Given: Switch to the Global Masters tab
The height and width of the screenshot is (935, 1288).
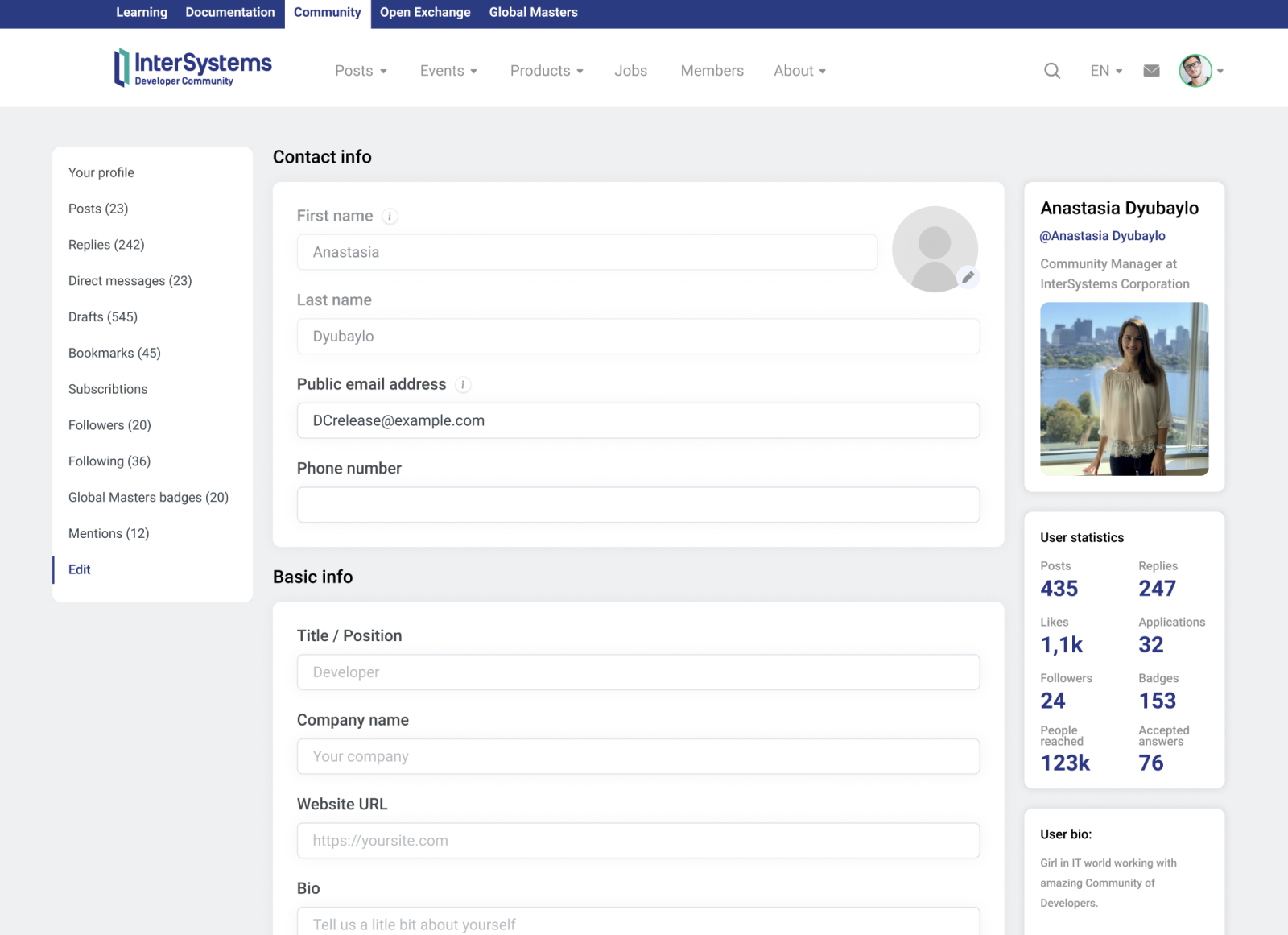Looking at the screenshot, I should (533, 13).
